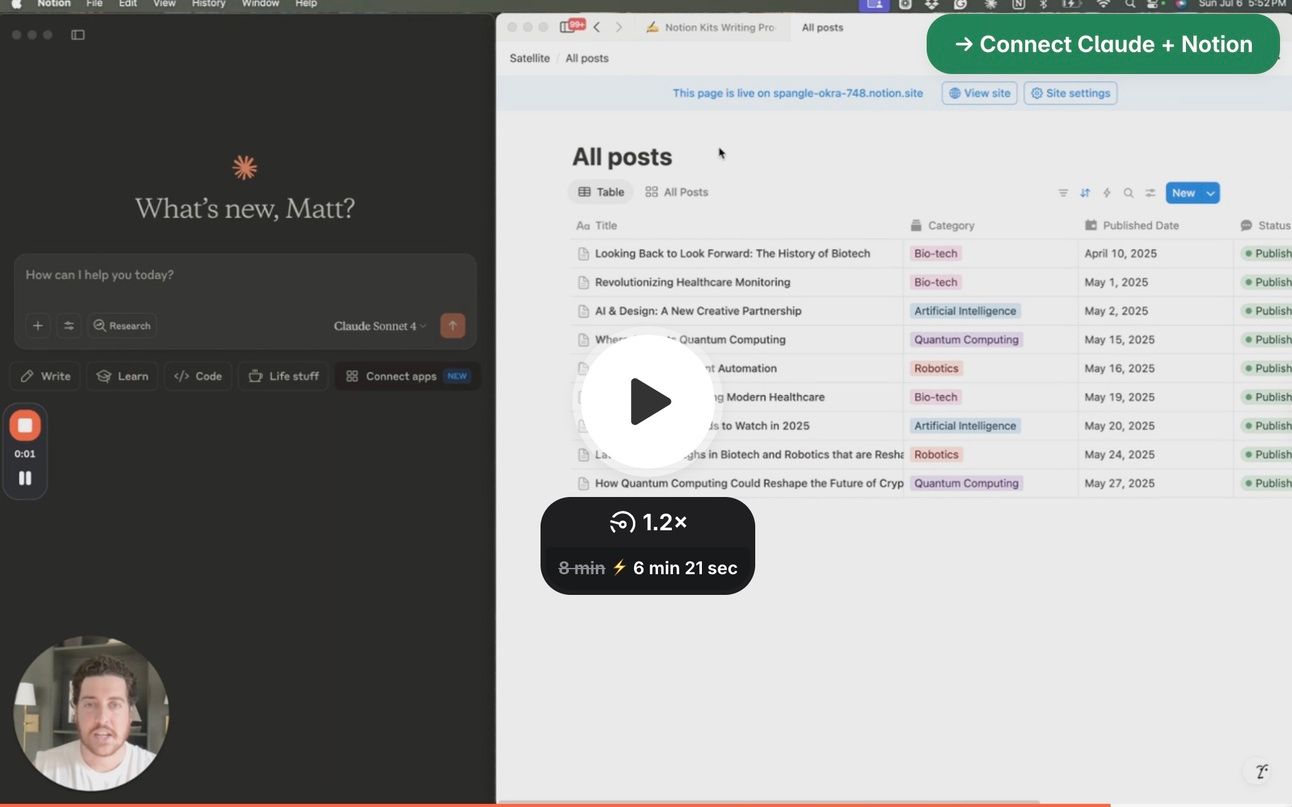Image resolution: width=1292 pixels, height=807 pixels.
Task: Click the 'April 10, 2025' date cell
Action: (1119, 254)
